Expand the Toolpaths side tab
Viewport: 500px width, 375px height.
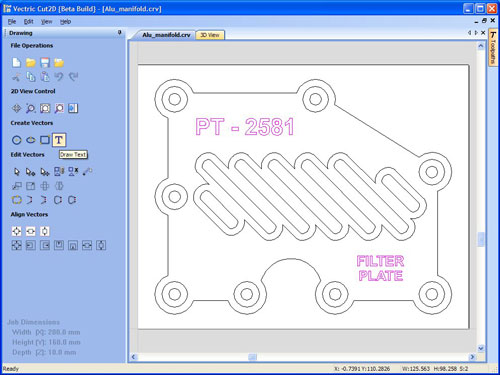click(x=493, y=48)
